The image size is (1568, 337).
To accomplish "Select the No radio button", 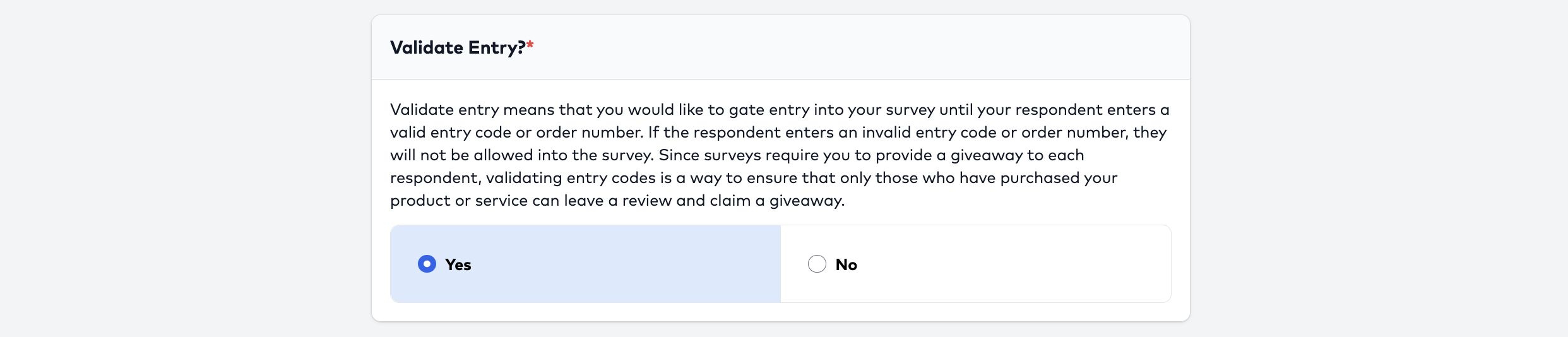I will click(x=817, y=264).
